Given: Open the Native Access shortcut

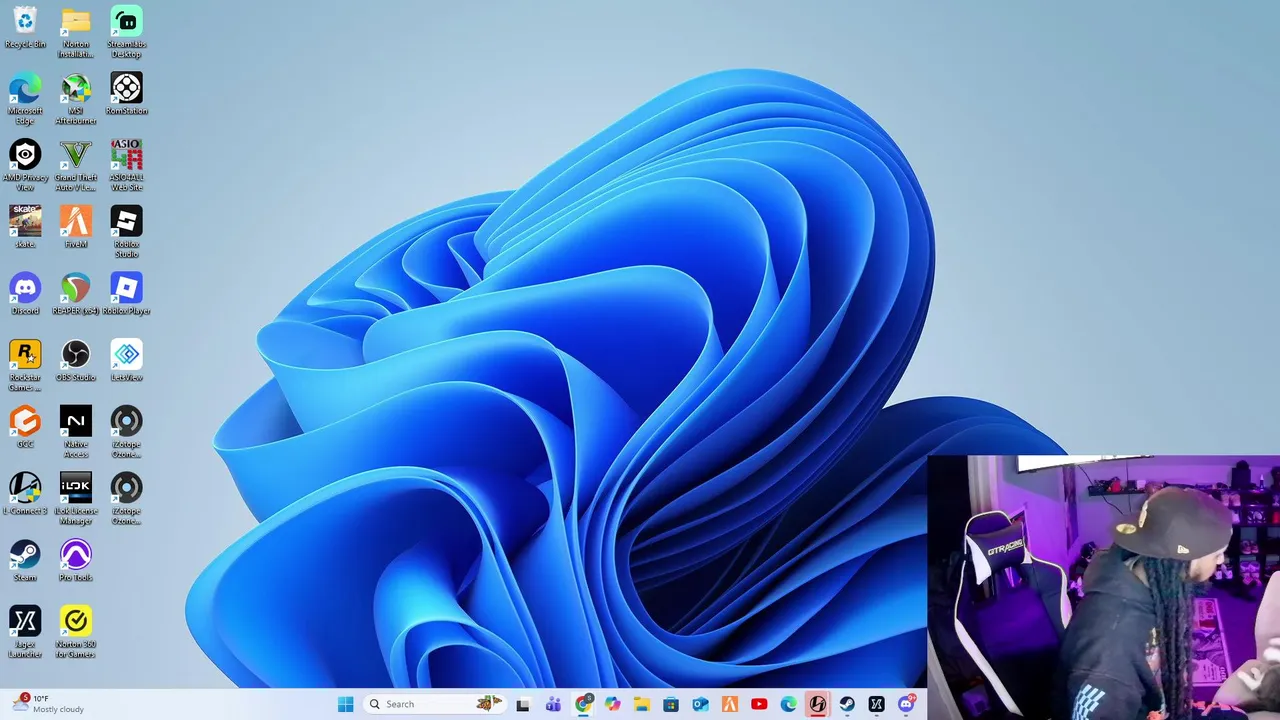Looking at the screenshot, I should tap(76, 432).
